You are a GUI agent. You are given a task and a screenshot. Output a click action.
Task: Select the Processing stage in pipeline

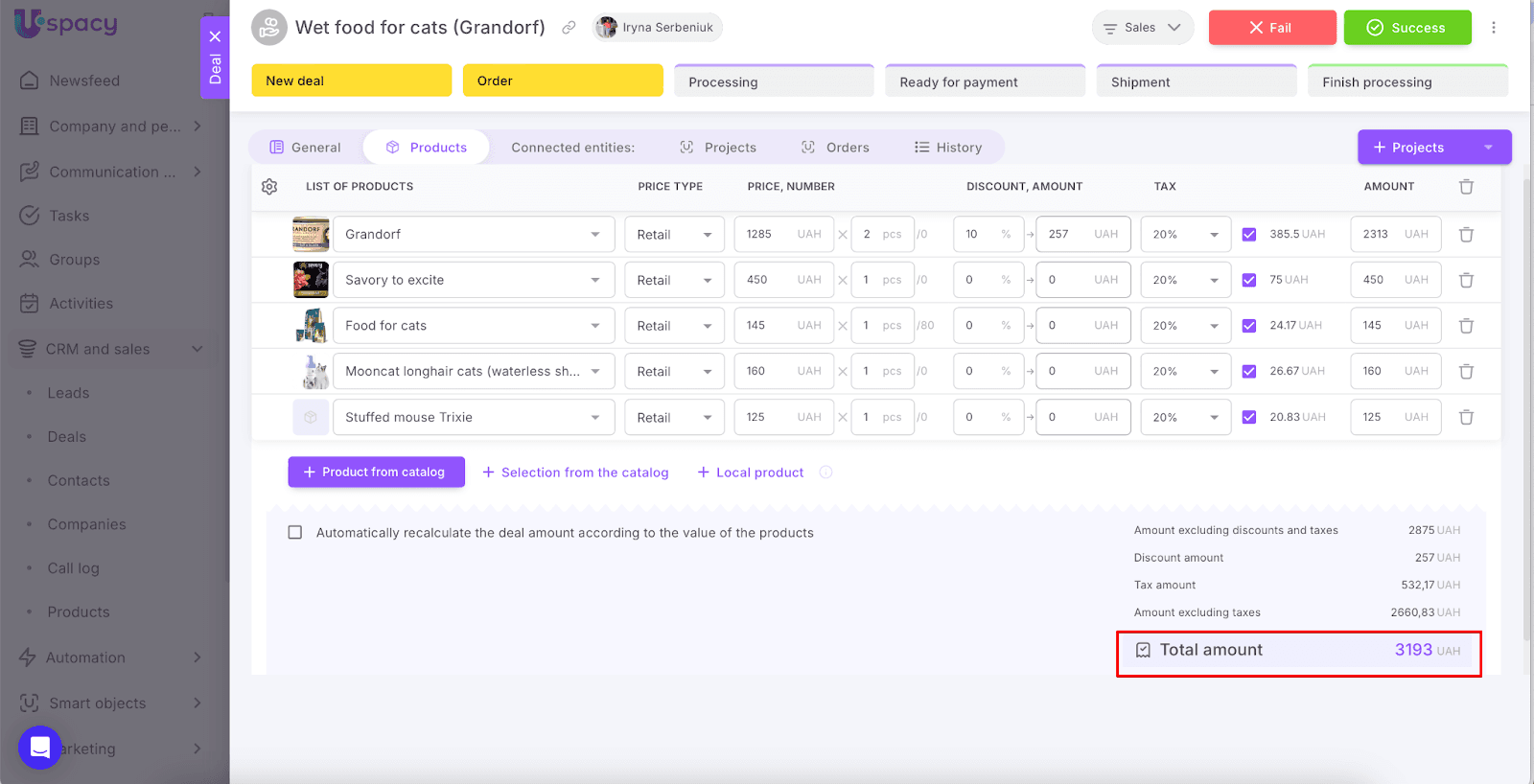(x=774, y=82)
